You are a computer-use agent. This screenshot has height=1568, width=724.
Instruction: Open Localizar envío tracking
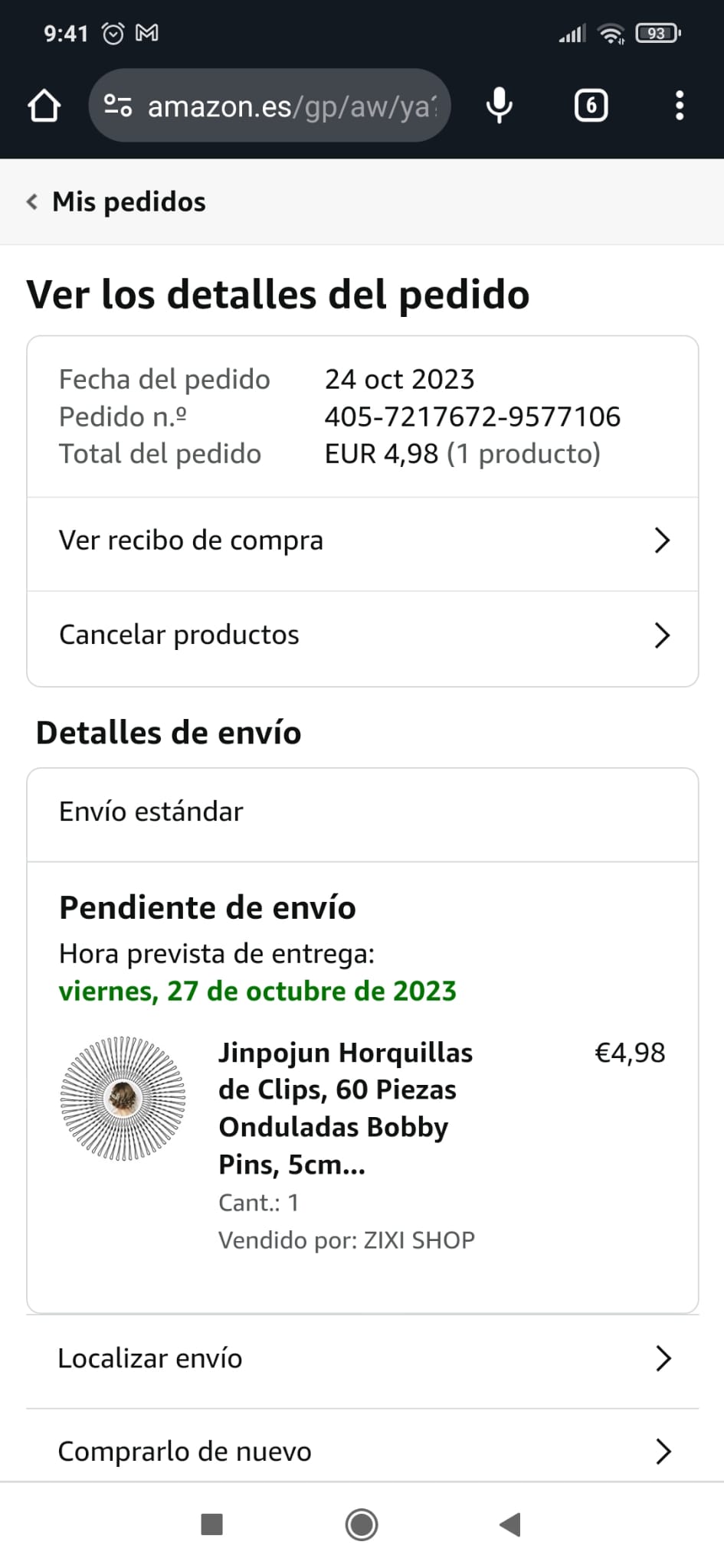pos(150,1358)
